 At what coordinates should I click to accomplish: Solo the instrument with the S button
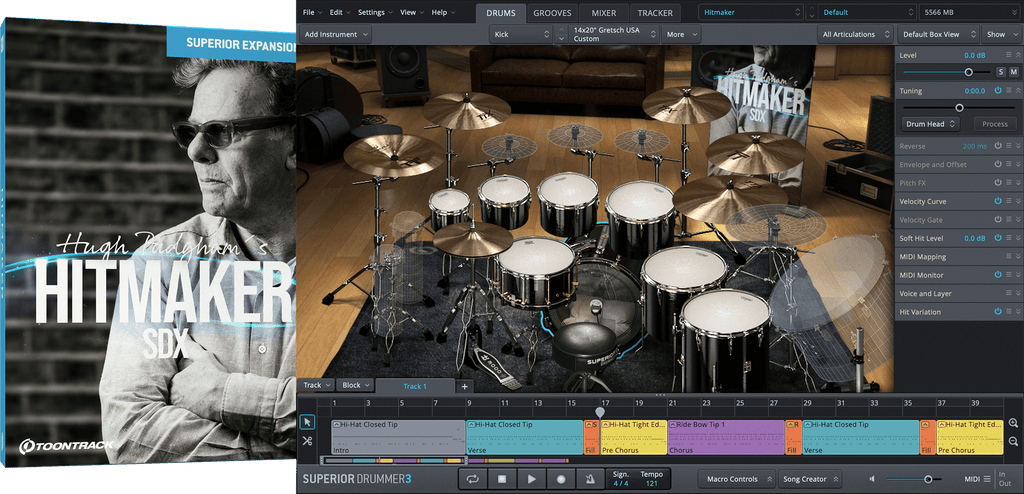coord(1001,72)
